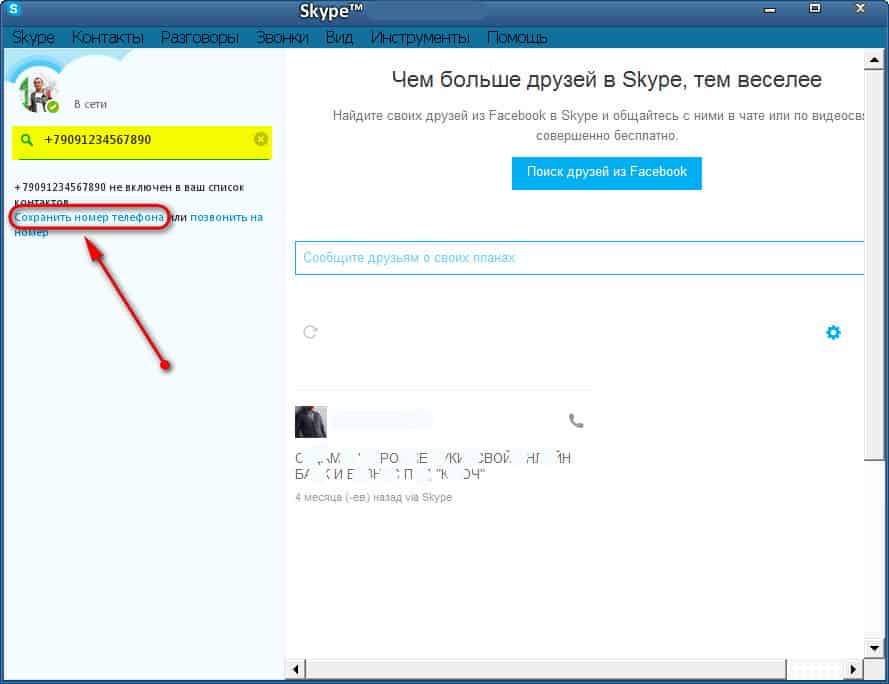Click the horizontal scrollbar left arrow

tap(295, 669)
